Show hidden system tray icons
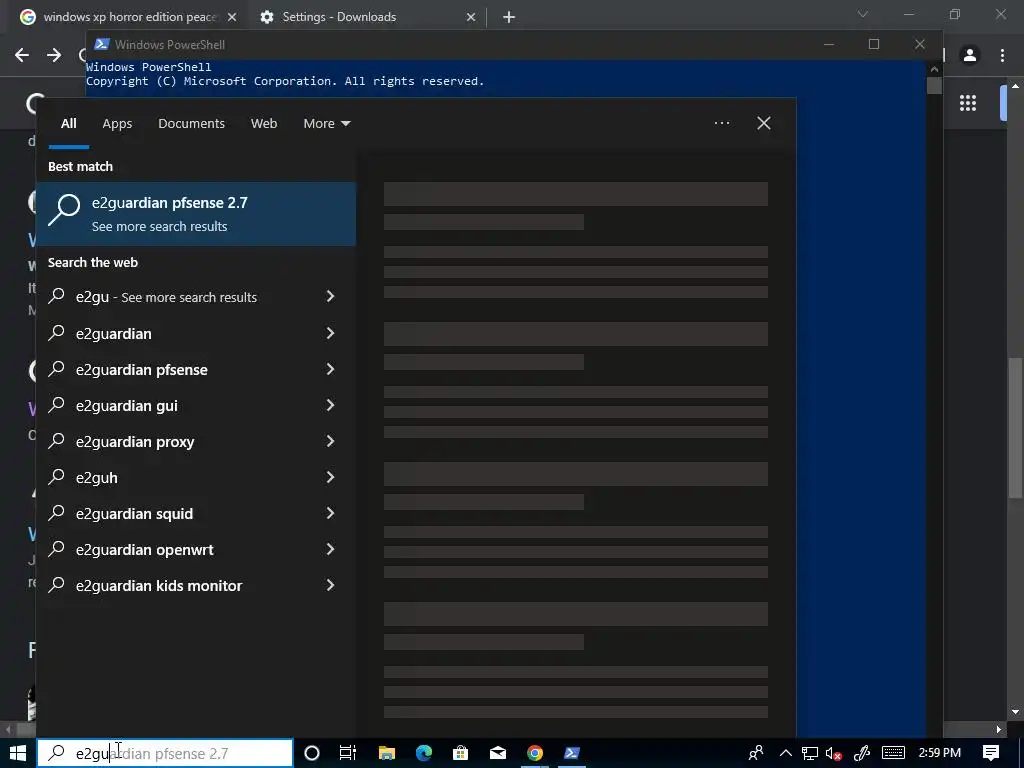 pos(786,753)
